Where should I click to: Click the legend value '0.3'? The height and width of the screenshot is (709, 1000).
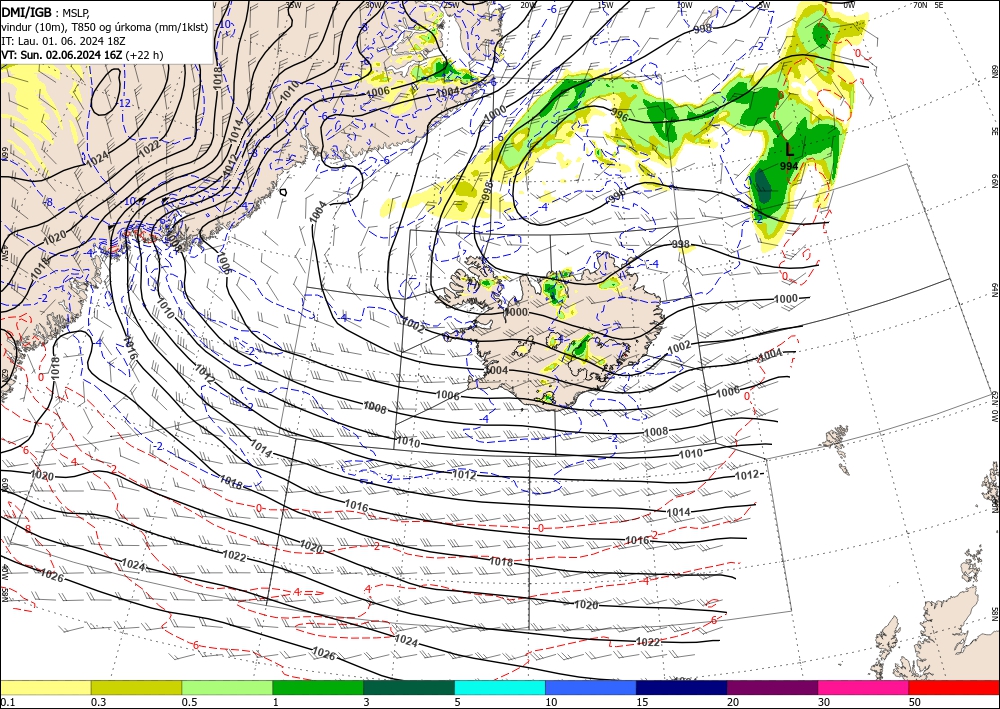pos(98,702)
